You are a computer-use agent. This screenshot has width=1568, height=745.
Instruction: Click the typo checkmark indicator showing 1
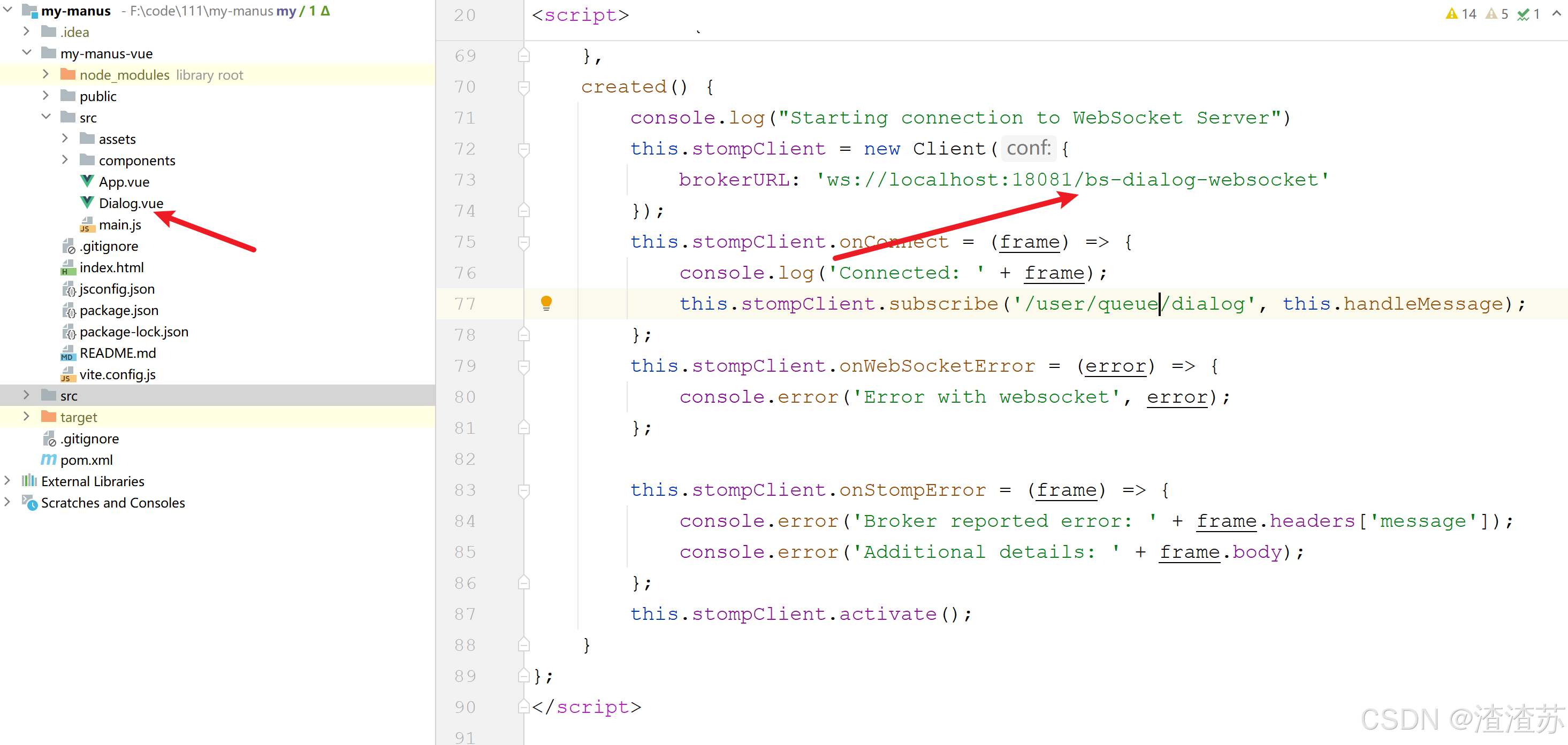[x=1528, y=13]
